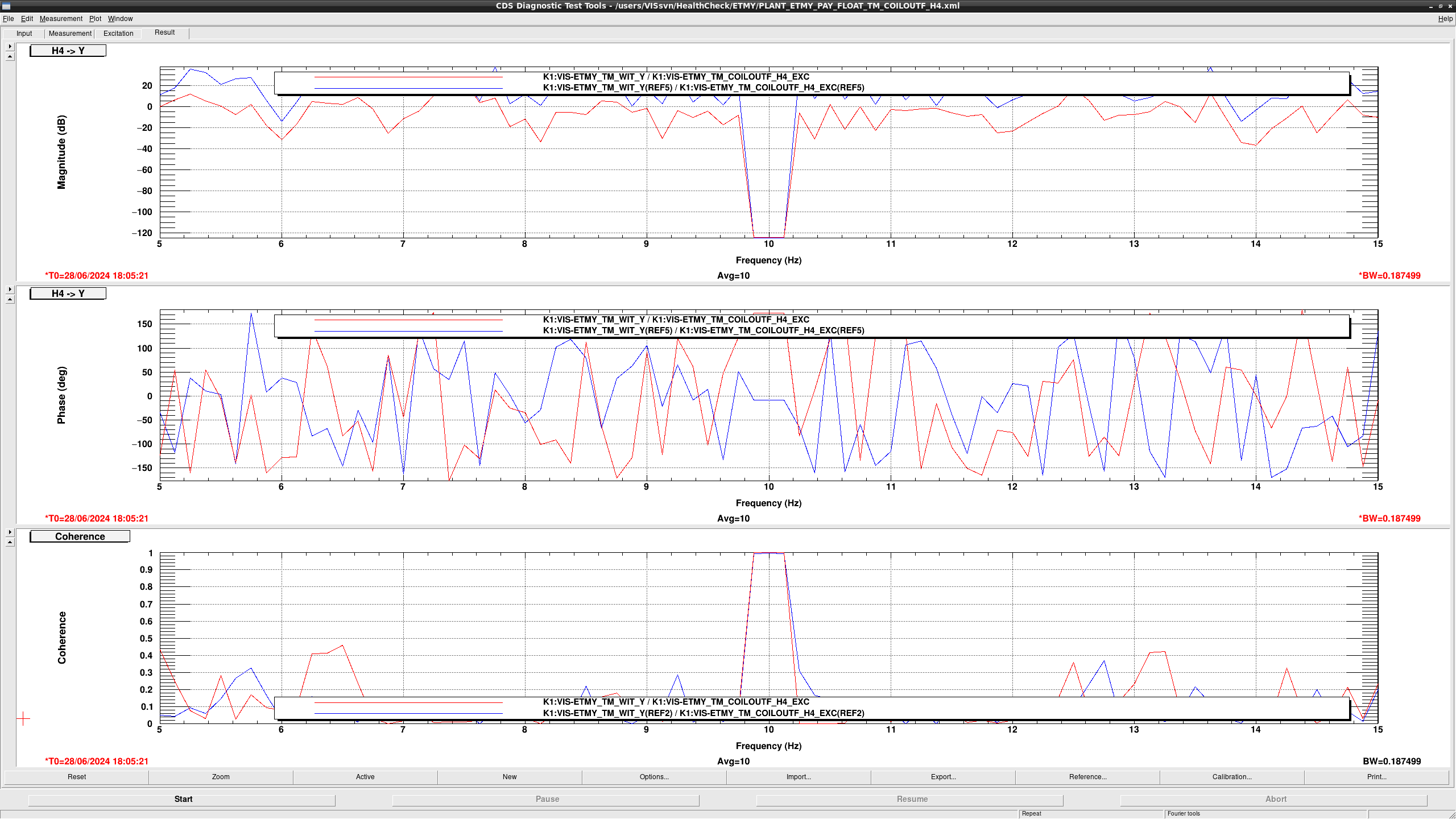Maximize the diagnostic tools window
The image size is (1456, 819).
[1441, 6]
